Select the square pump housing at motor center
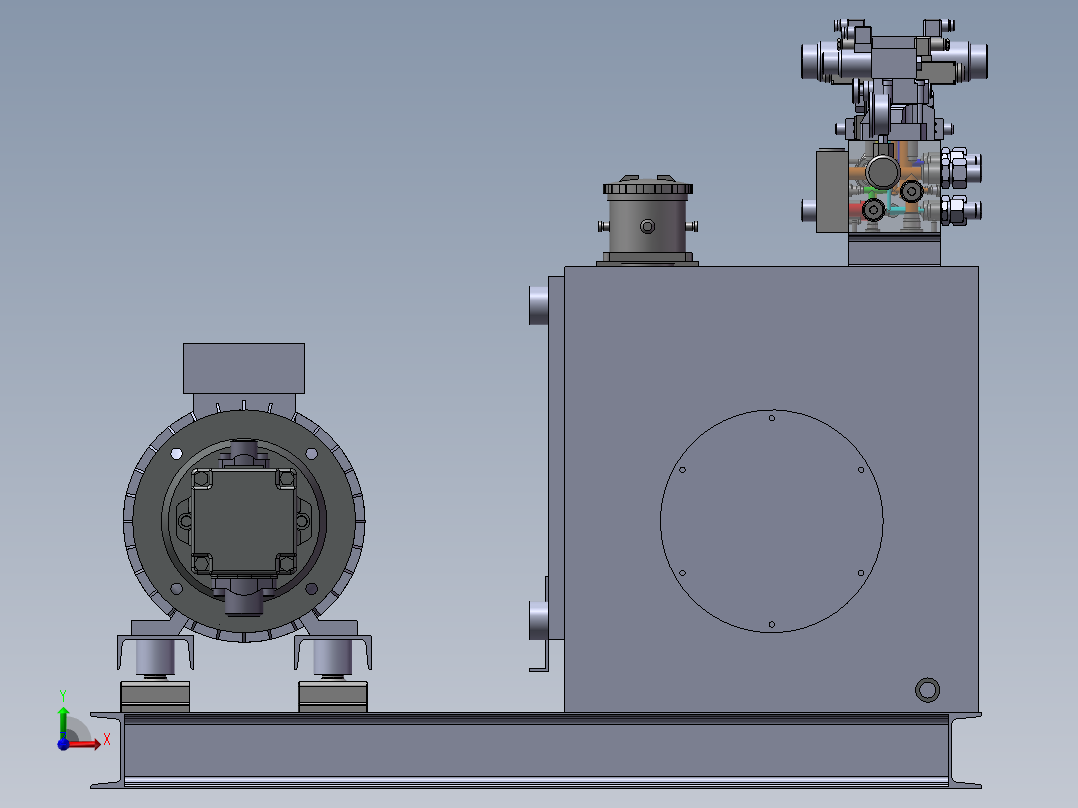This screenshot has width=1078, height=808. pyautogui.click(x=243, y=521)
